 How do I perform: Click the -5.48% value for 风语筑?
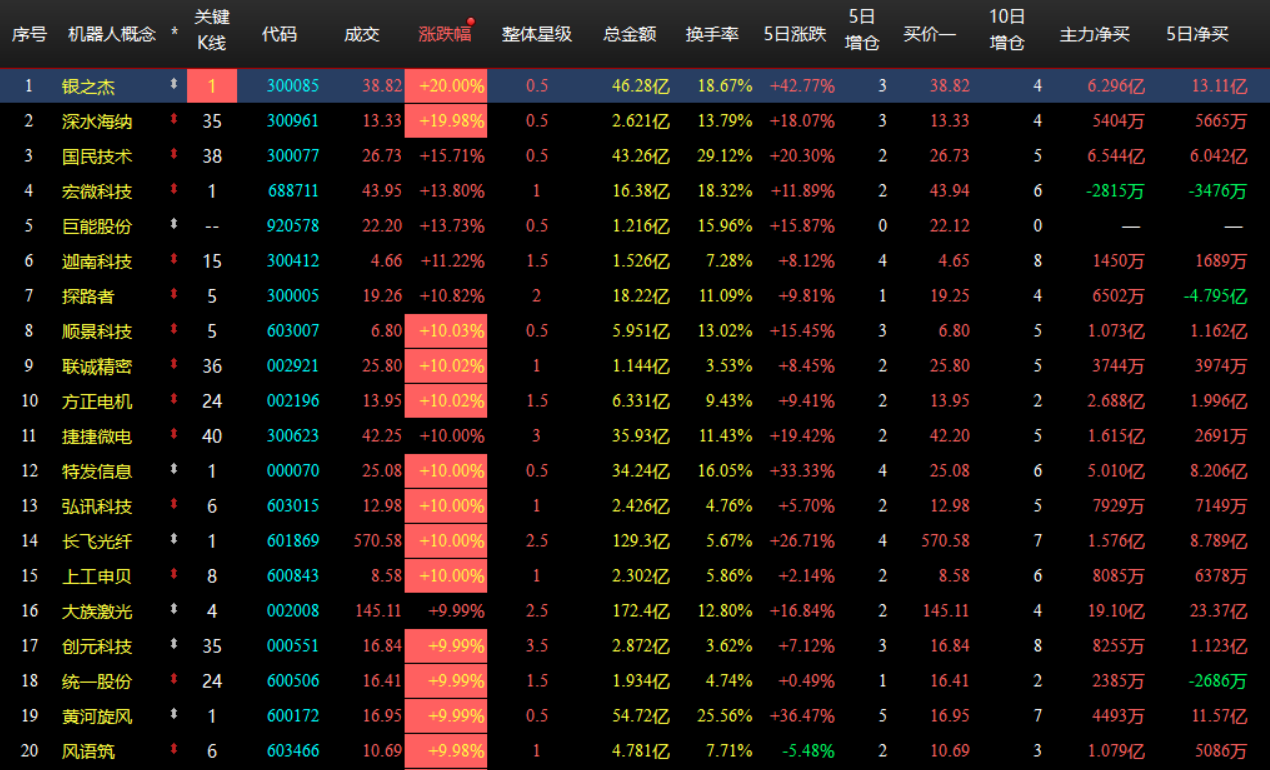pos(809,751)
